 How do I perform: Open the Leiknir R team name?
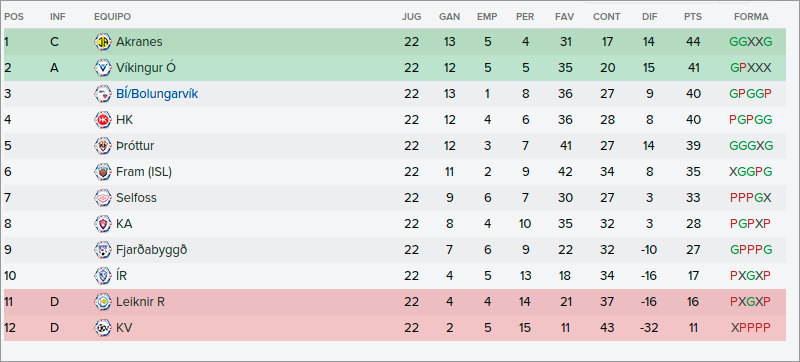point(140,302)
